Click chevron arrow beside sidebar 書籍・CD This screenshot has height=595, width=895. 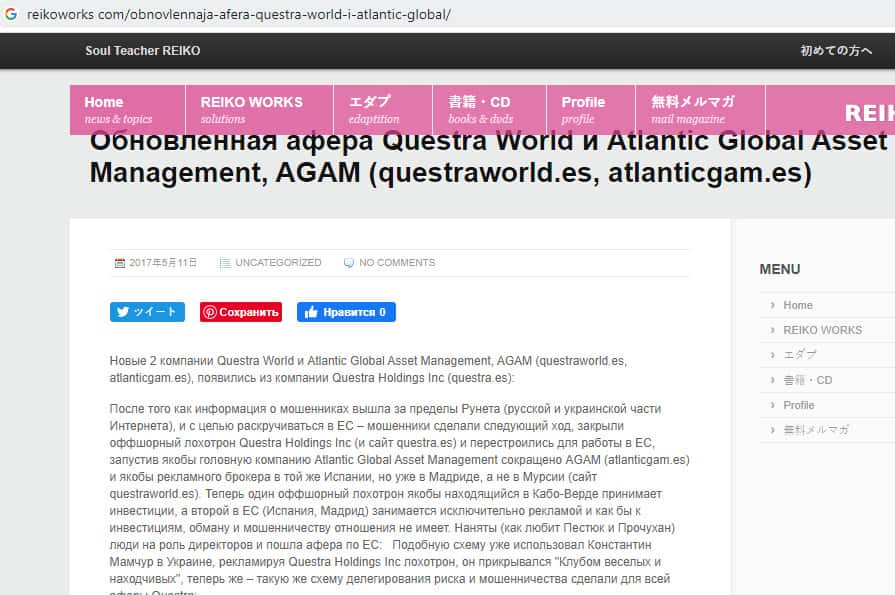(772, 380)
